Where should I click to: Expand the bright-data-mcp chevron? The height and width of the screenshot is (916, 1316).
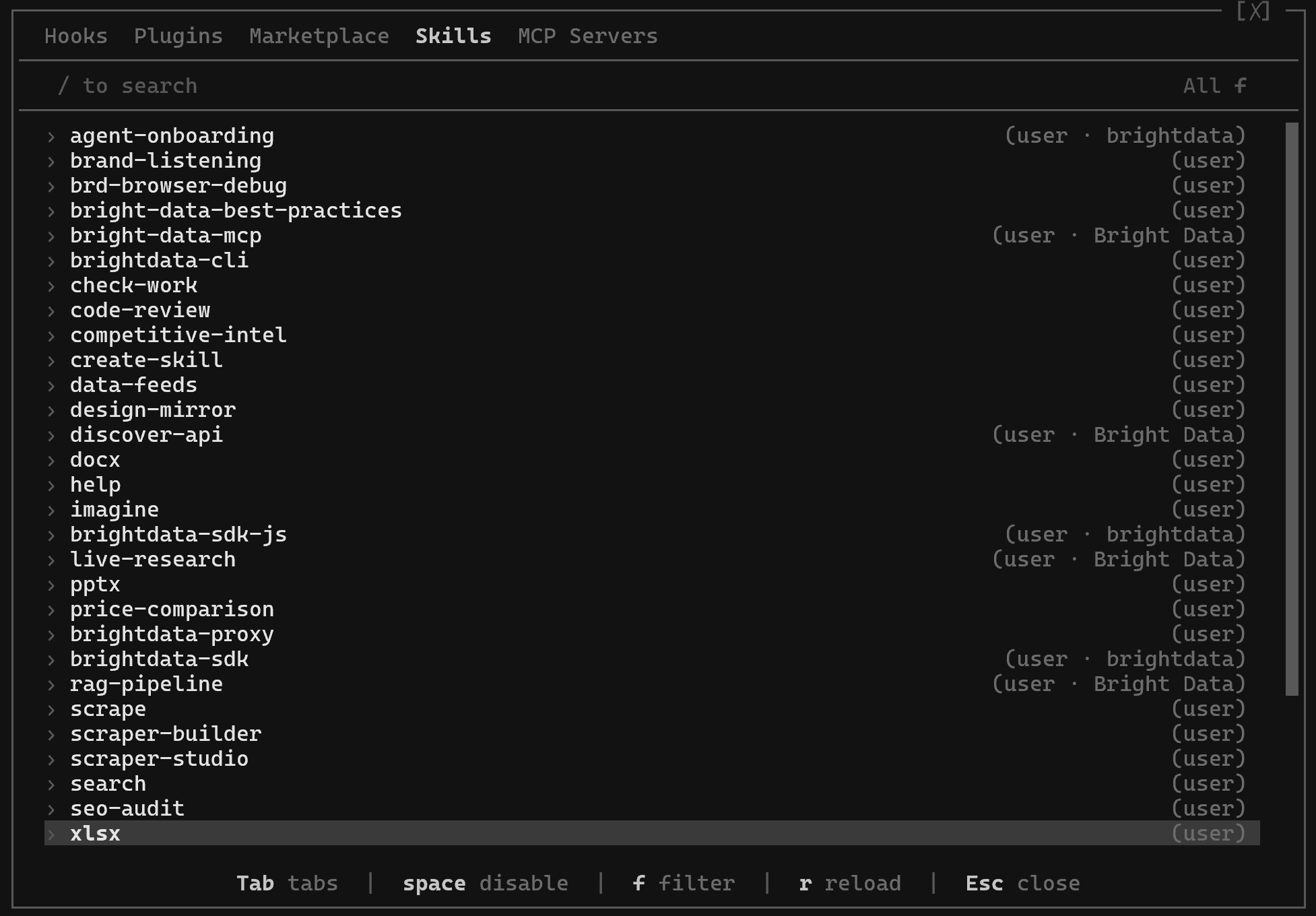pyautogui.click(x=51, y=236)
